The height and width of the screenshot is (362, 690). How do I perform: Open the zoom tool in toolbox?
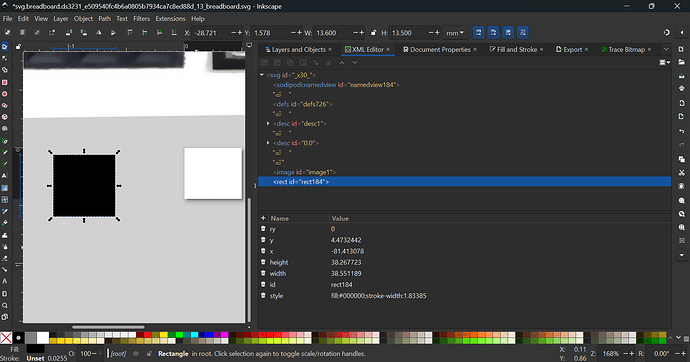5,305
